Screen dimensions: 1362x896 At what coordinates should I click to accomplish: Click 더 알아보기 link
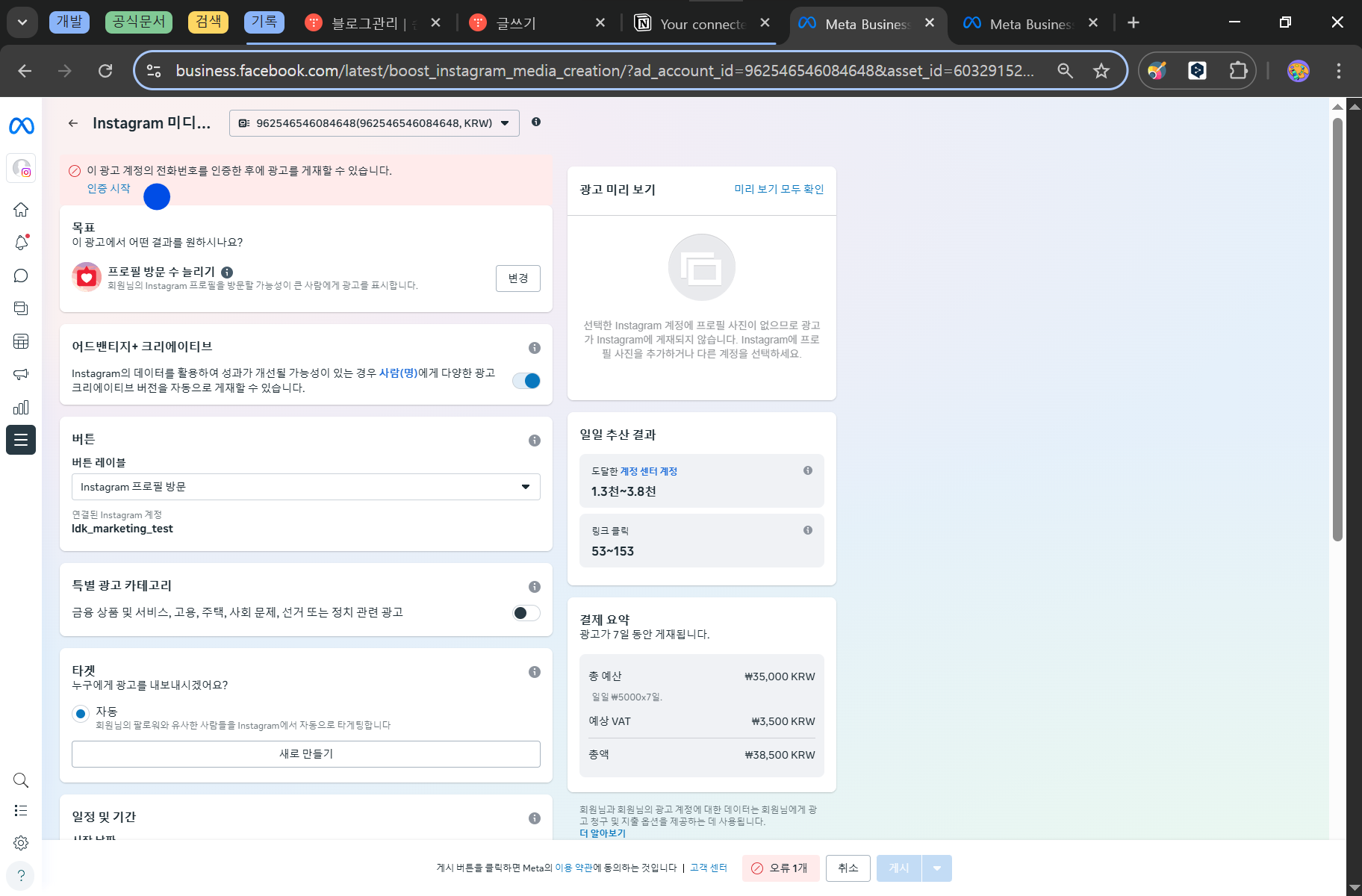coord(603,833)
